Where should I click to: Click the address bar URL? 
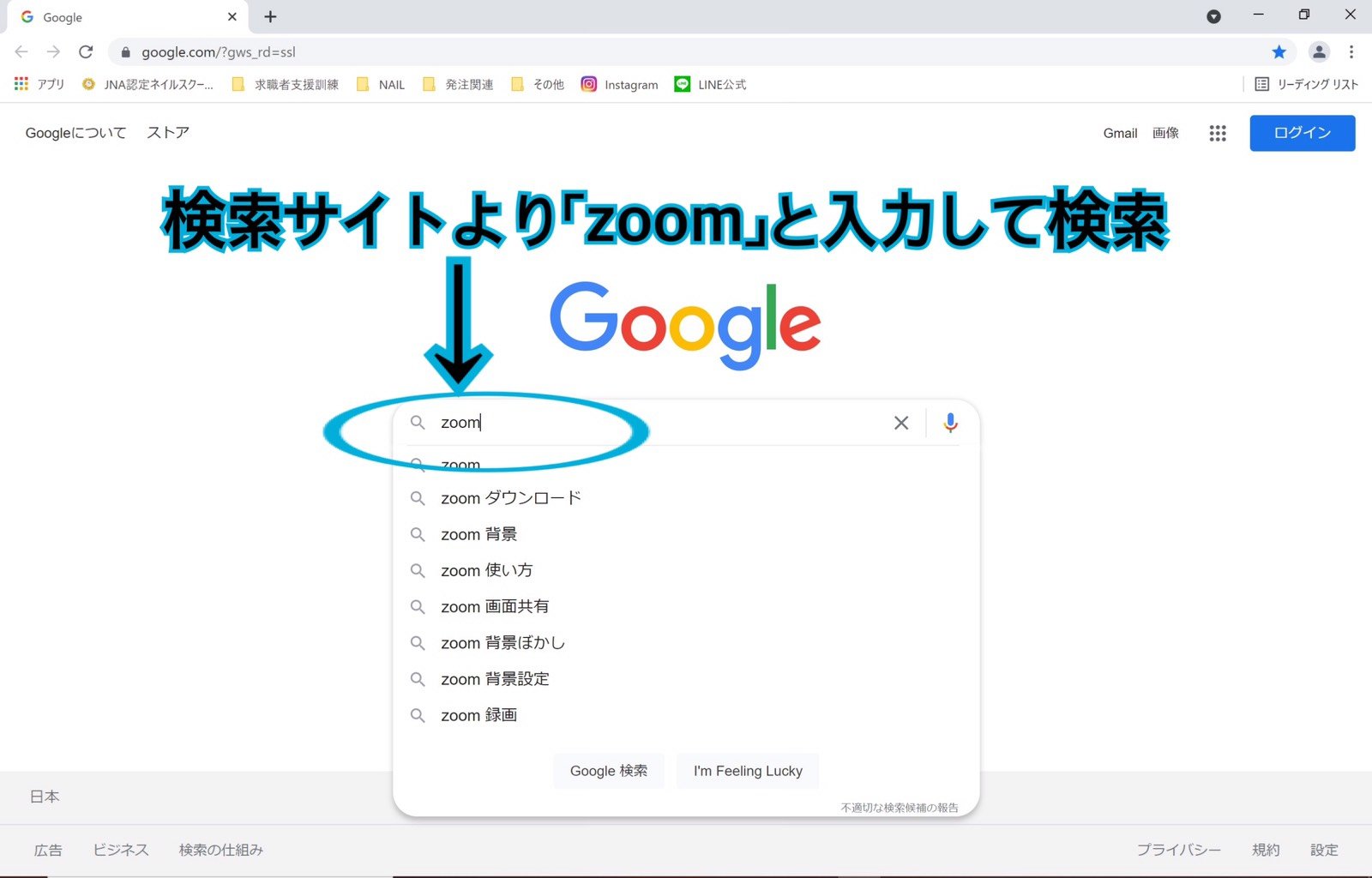pos(219,52)
